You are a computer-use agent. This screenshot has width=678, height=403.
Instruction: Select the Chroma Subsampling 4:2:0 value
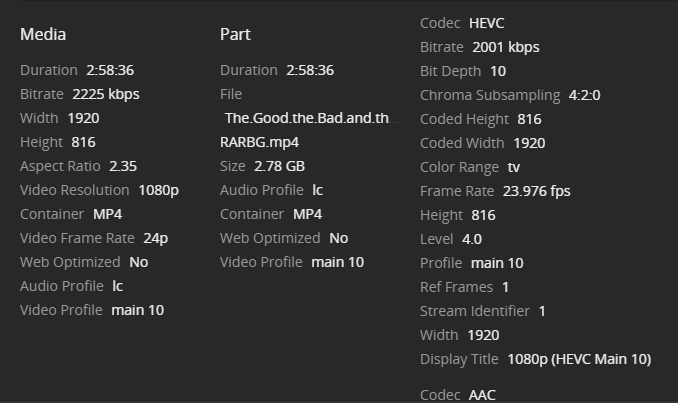pyautogui.click(x=584, y=95)
